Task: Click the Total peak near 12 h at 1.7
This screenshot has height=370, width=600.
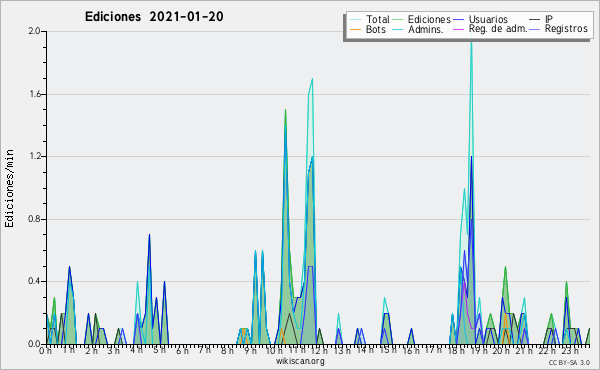Action: click(312, 79)
